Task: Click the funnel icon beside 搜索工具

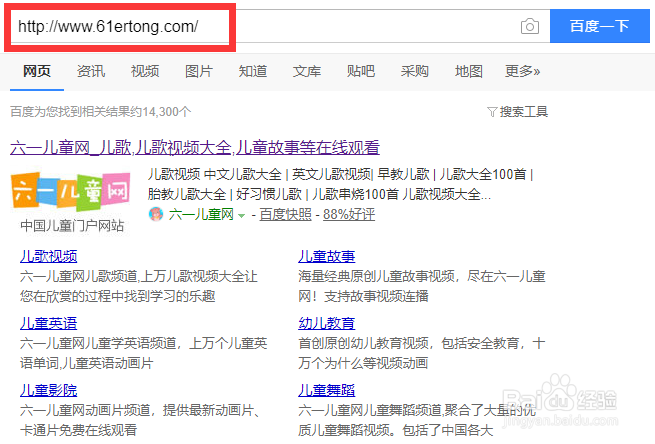Action: tap(492, 112)
